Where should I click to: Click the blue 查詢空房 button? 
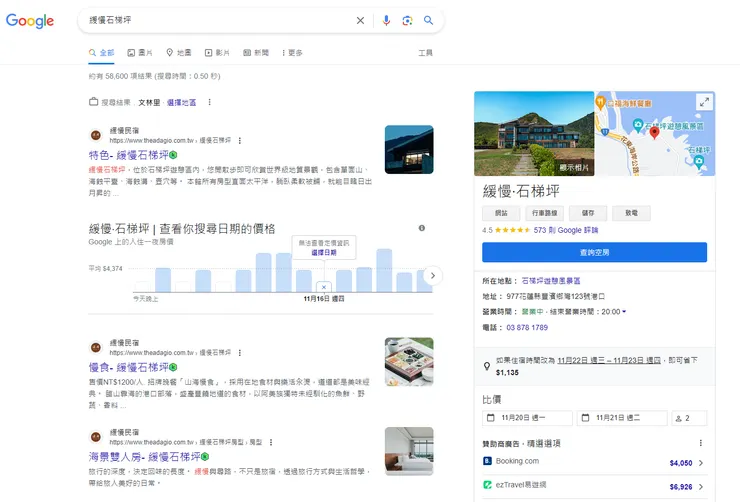coord(595,252)
